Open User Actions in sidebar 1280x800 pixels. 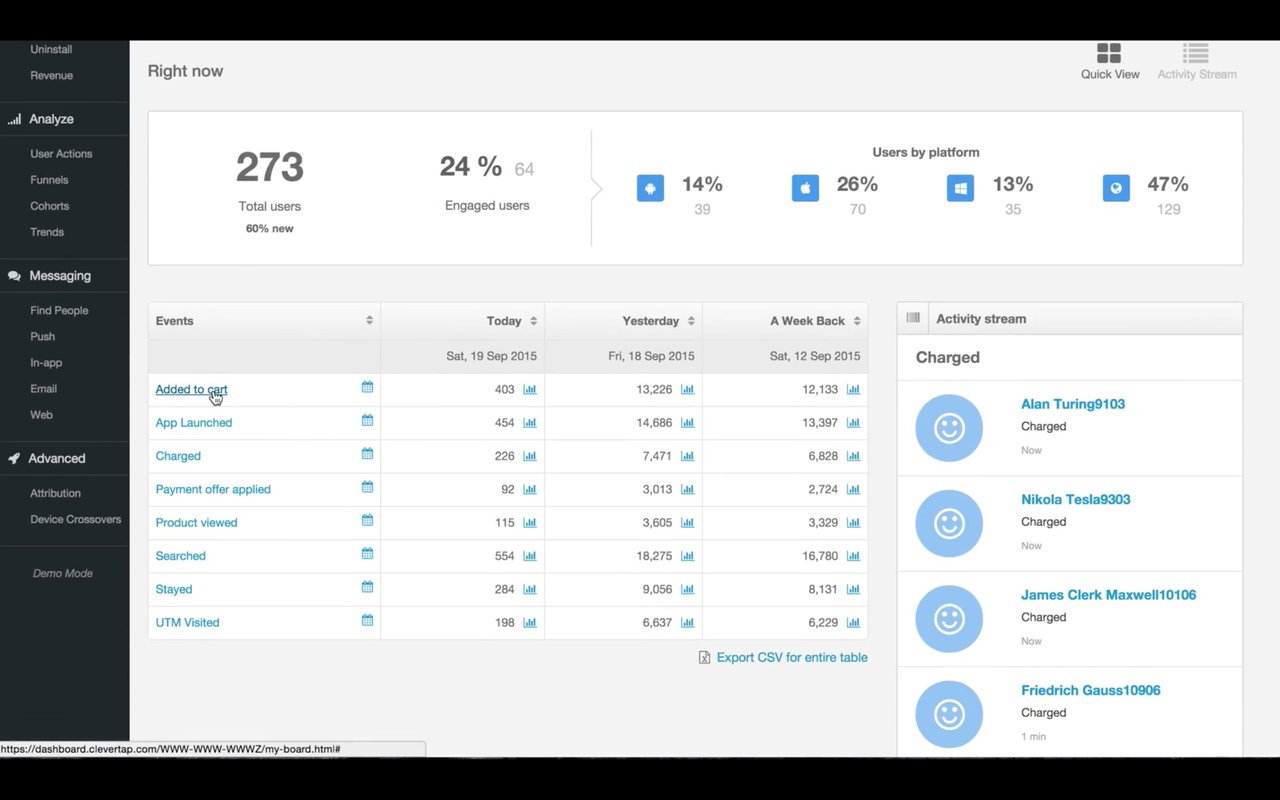click(x=61, y=154)
